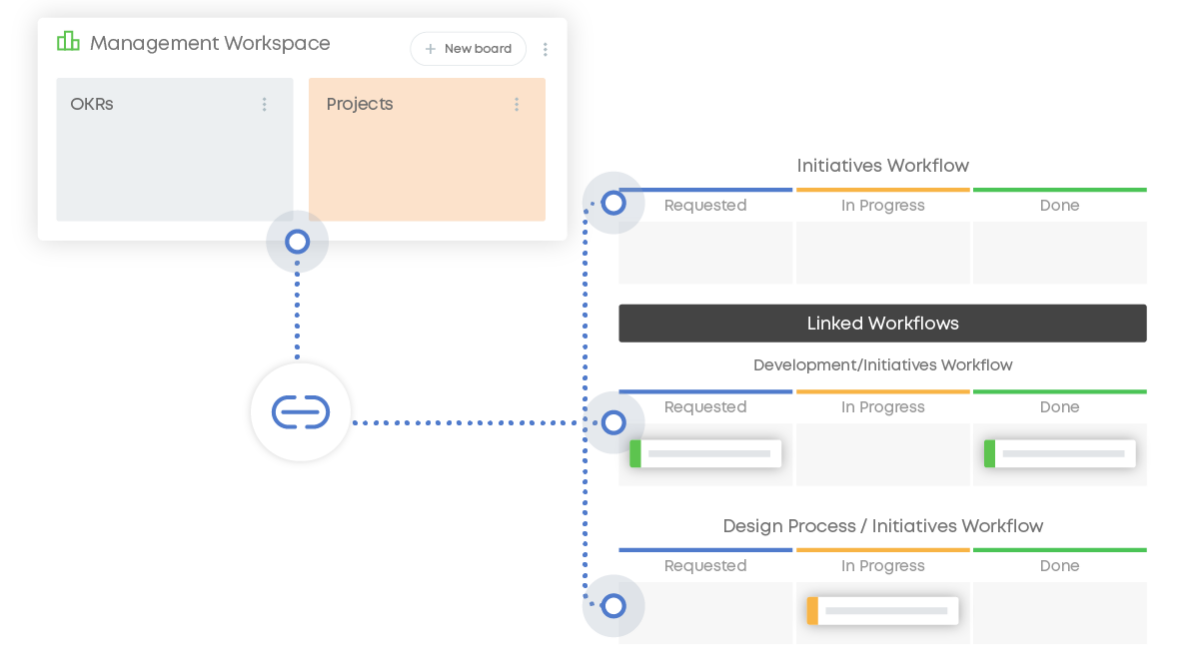Select the Projects board tile
The image size is (1200, 670).
tap(426, 160)
